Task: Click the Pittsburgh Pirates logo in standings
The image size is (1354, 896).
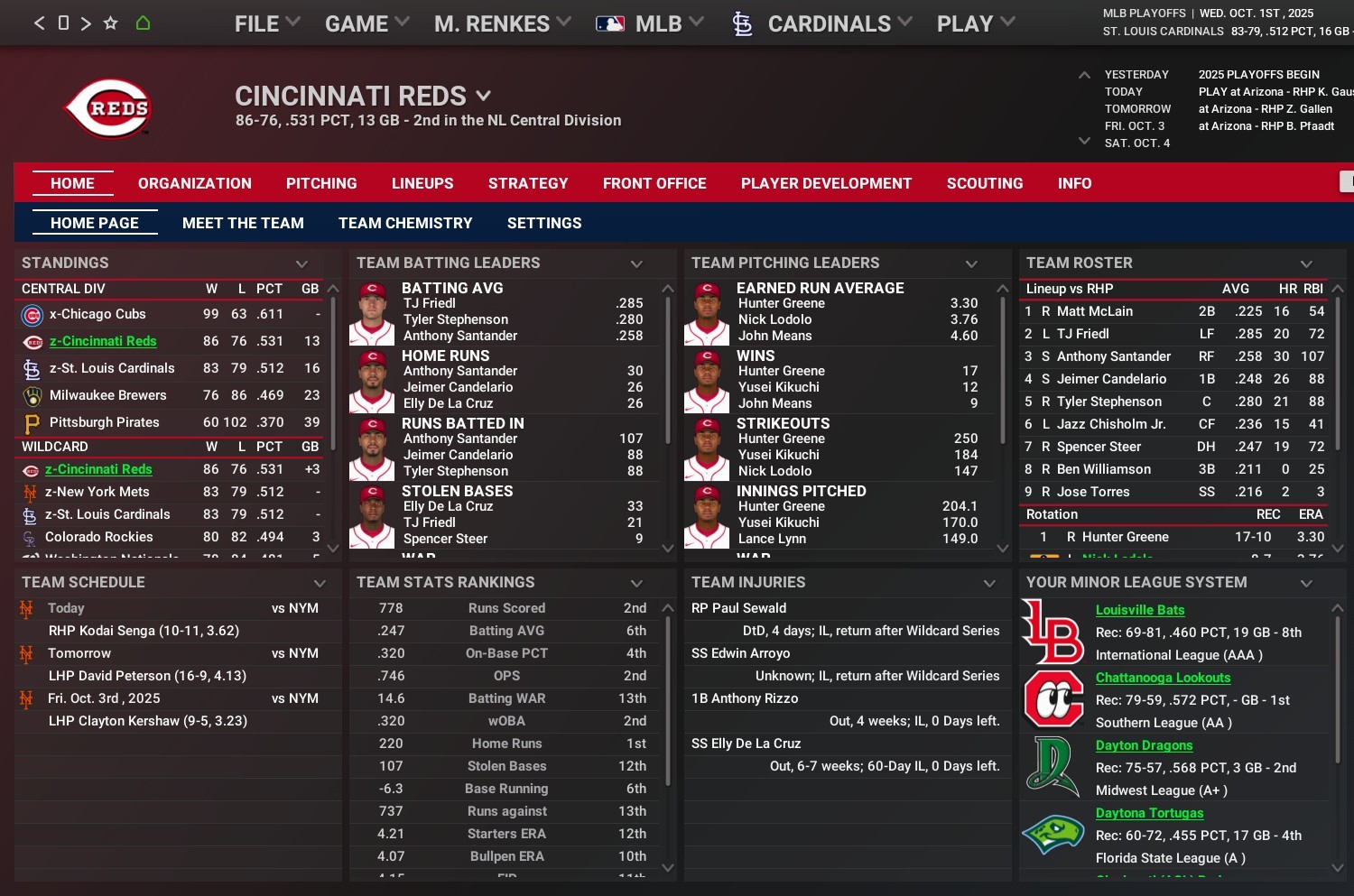Action: click(x=32, y=423)
